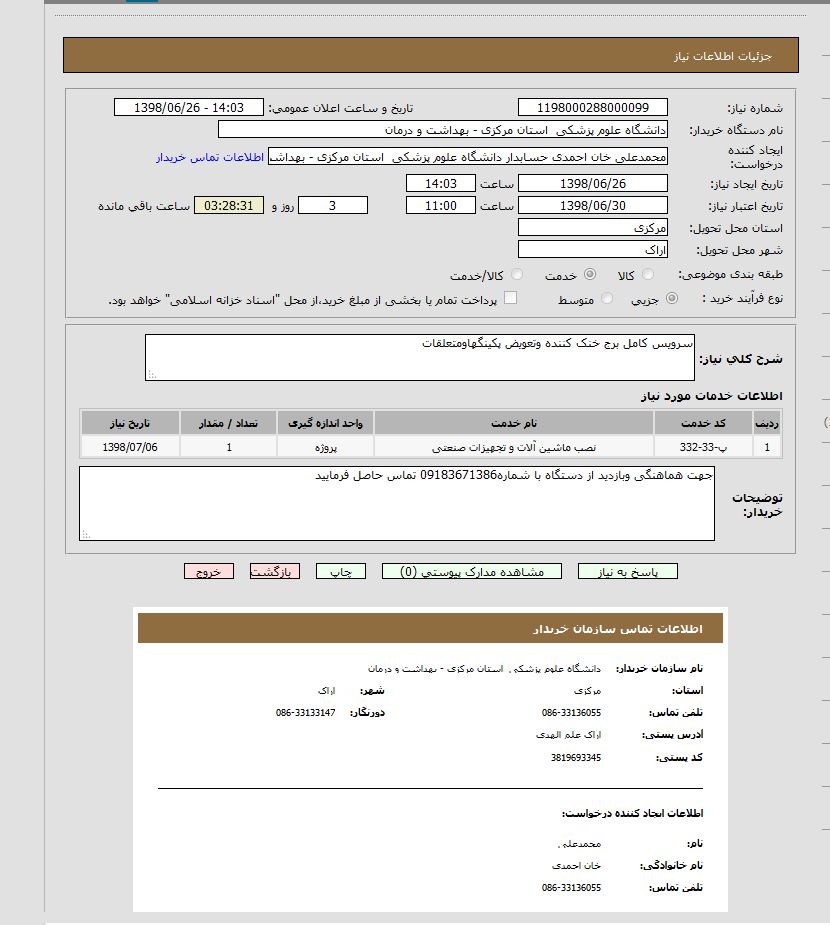Click the نام دستگاه خریدار field
Image resolution: width=830 pixels, height=925 pixels.
[x=442, y=130]
